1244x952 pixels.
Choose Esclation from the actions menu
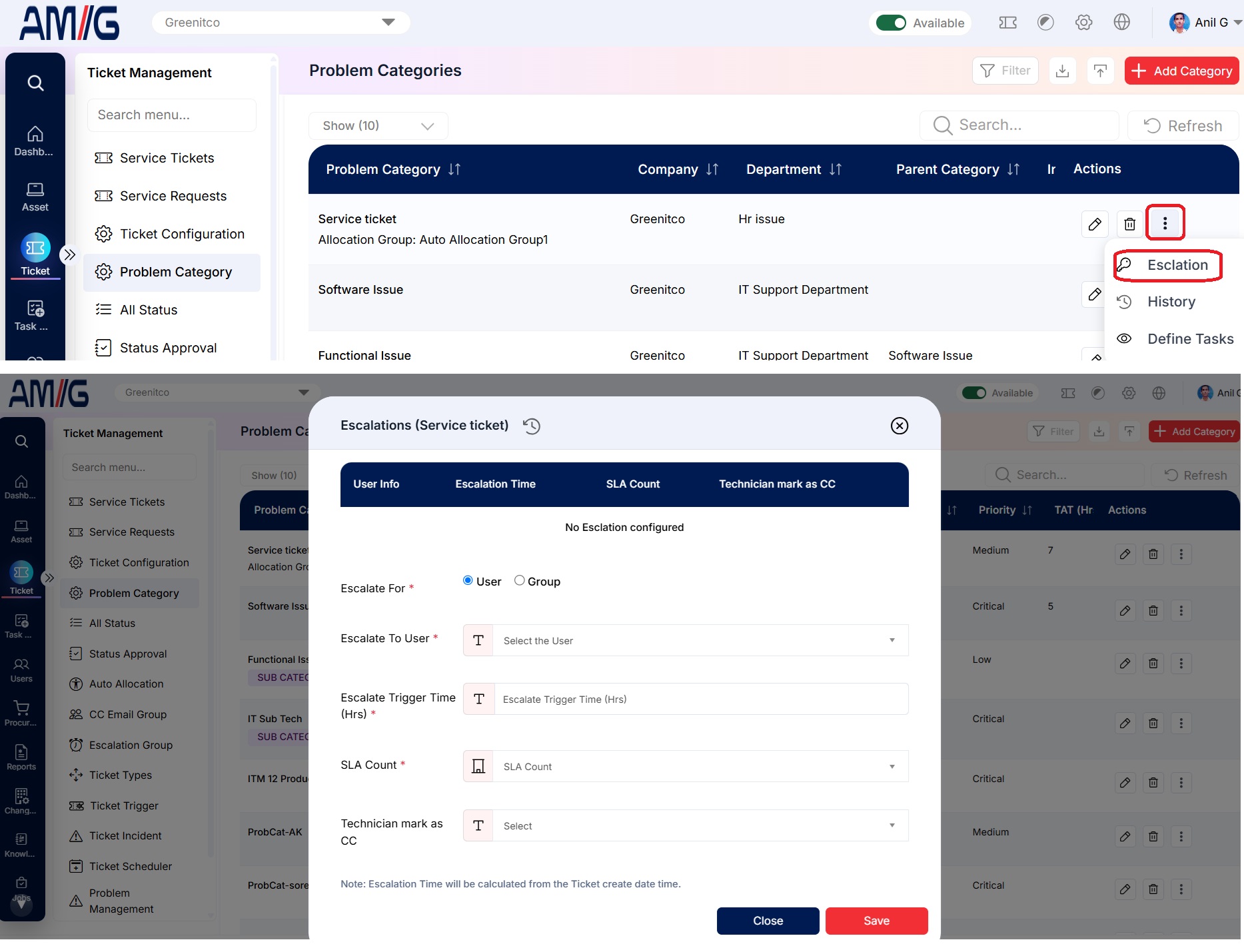(x=1167, y=265)
